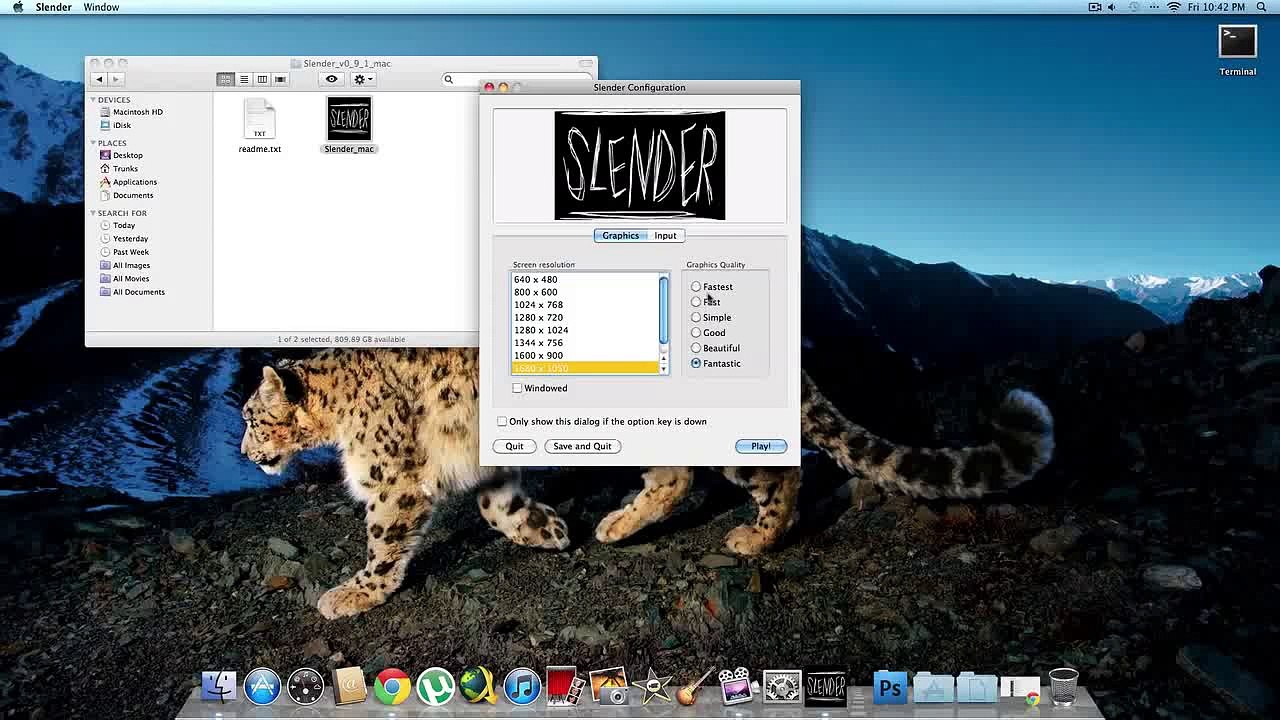
Task: Open the Apple menu
Action: point(18,7)
